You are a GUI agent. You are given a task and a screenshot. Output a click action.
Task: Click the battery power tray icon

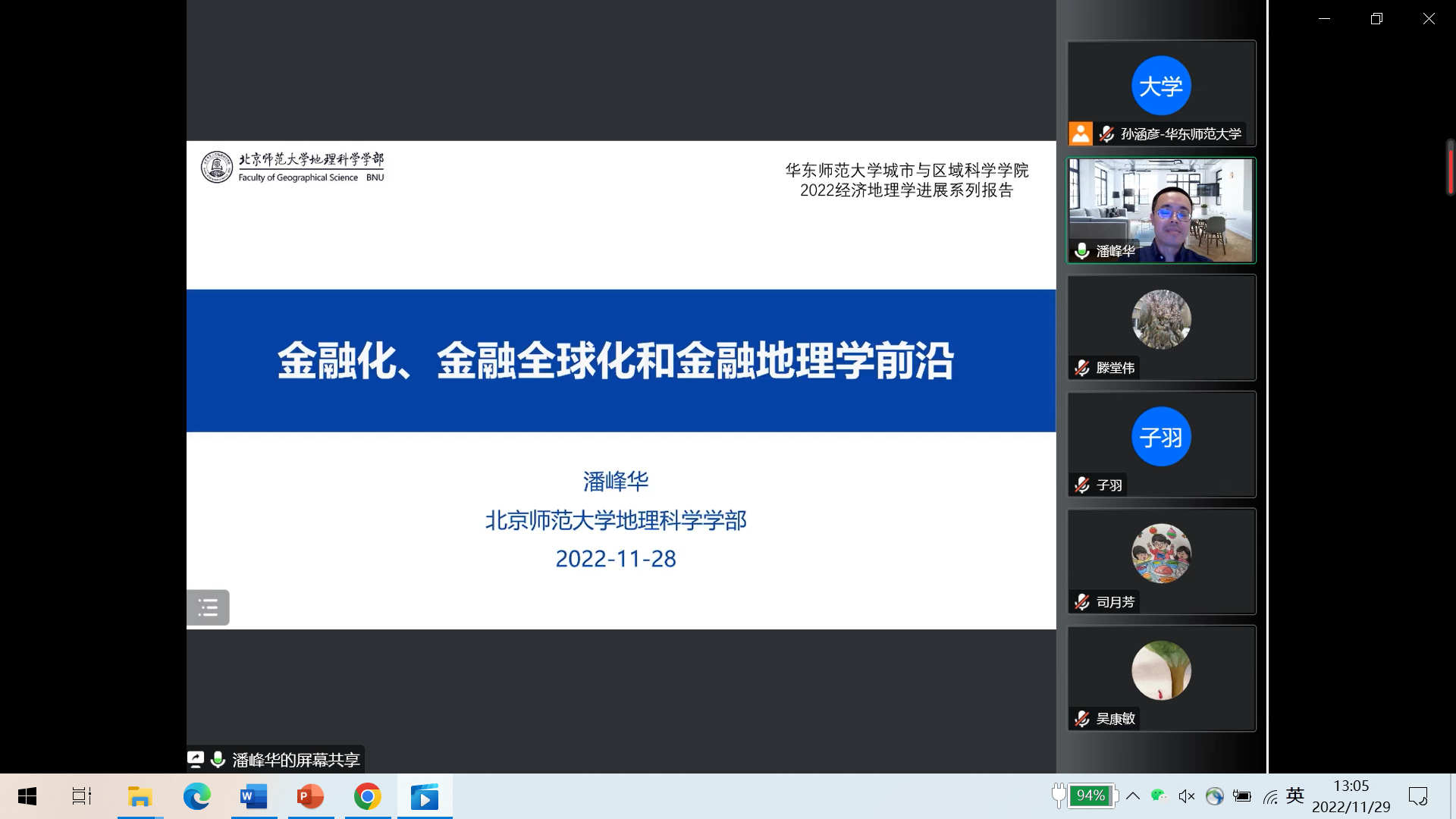(x=1242, y=795)
